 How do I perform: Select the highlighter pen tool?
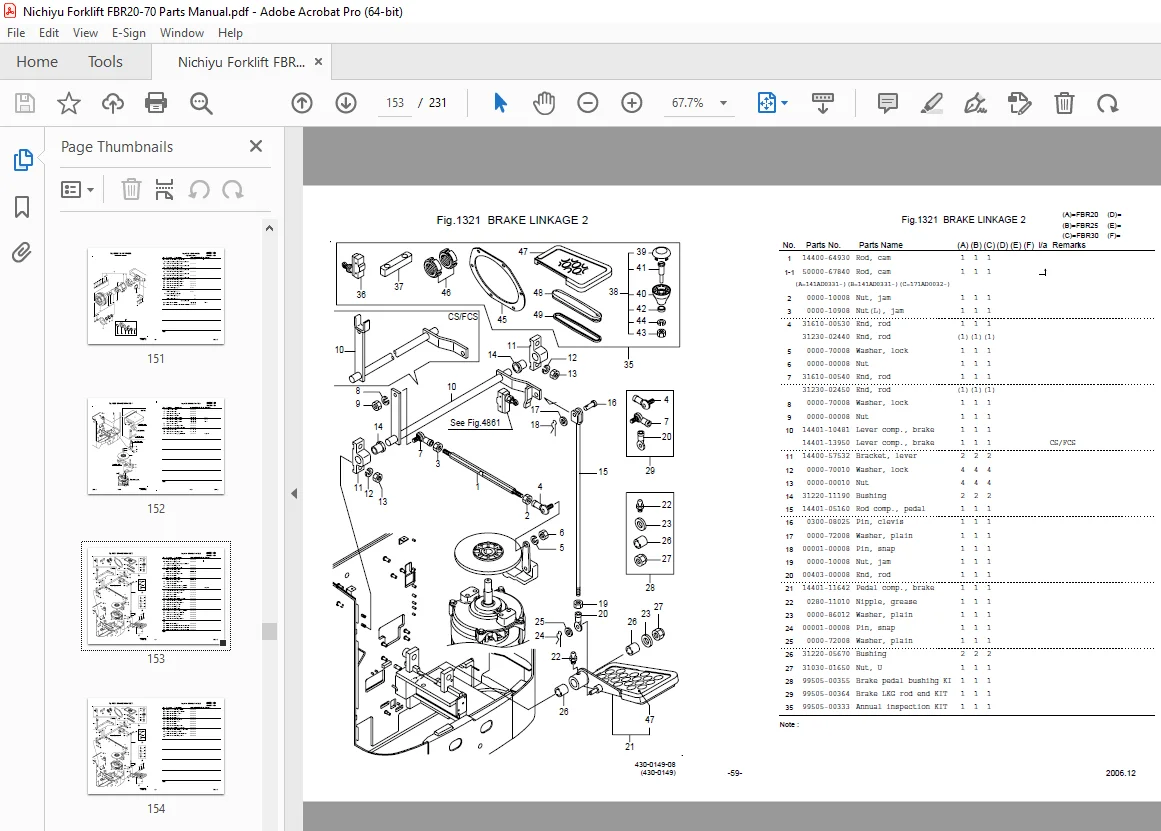click(x=931, y=103)
